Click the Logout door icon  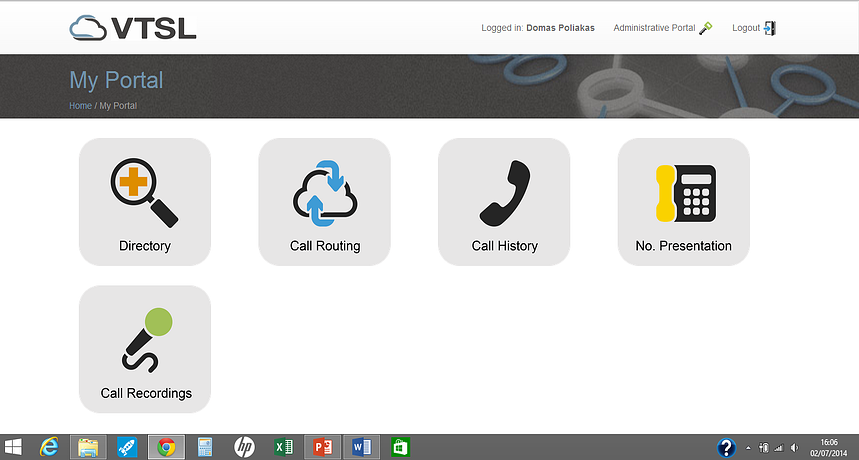770,28
